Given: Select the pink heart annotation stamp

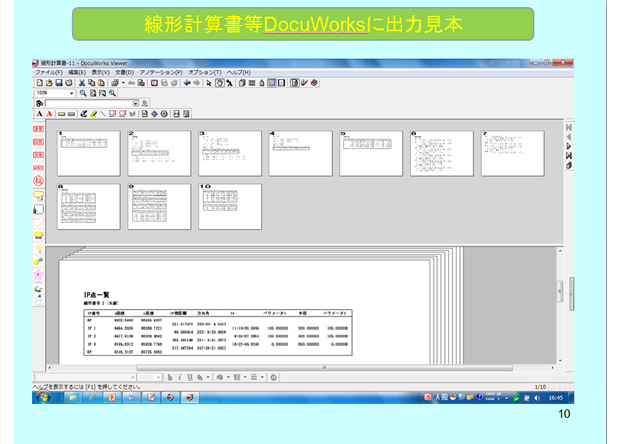Looking at the screenshot, I should click(x=38, y=222).
